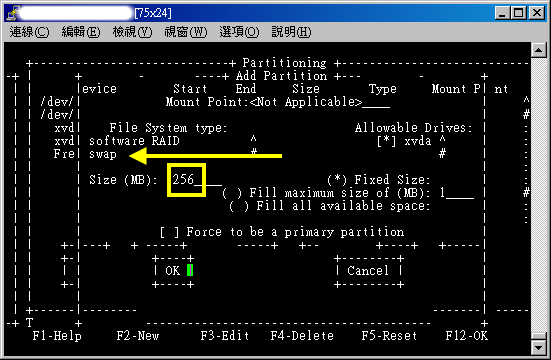The width and height of the screenshot is (551, 360).
Task: Choose software RAID file system type
Action: pos(134,141)
